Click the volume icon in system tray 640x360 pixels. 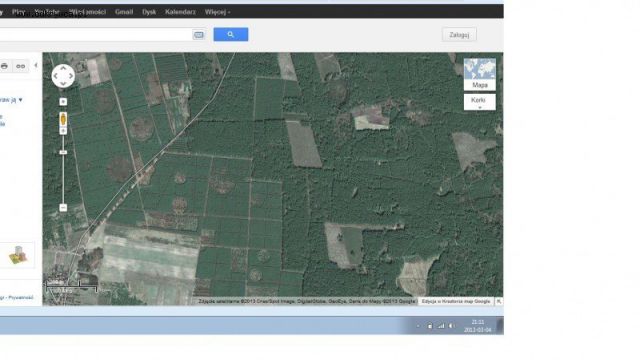[451, 326]
